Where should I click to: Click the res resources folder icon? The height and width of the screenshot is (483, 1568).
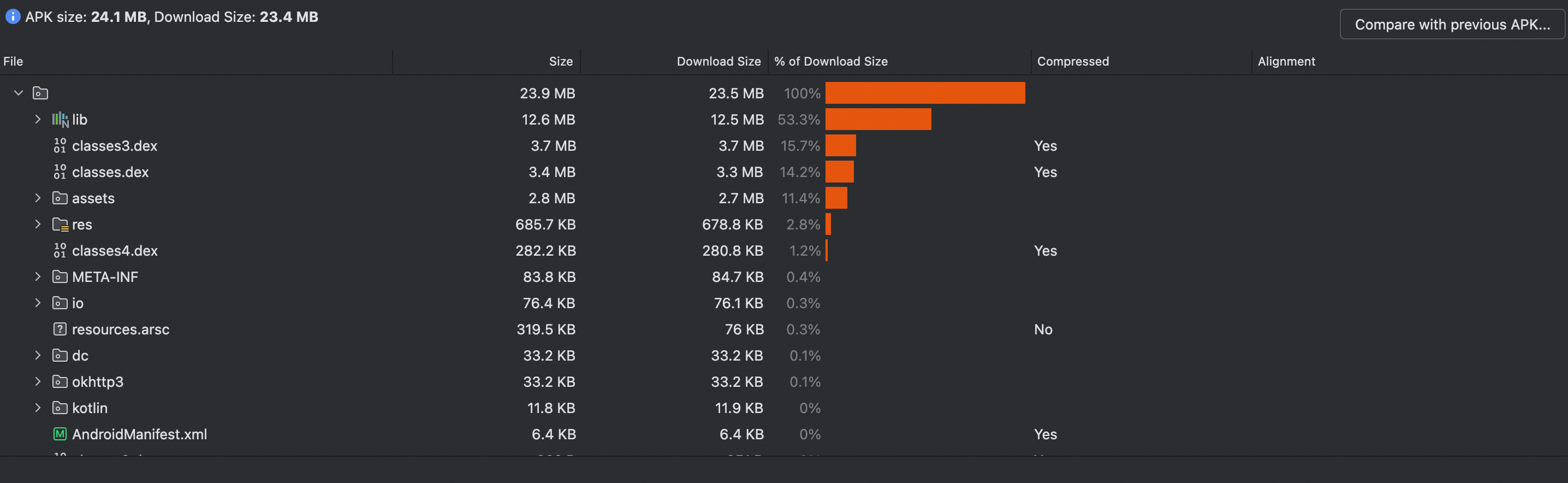[62, 224]
